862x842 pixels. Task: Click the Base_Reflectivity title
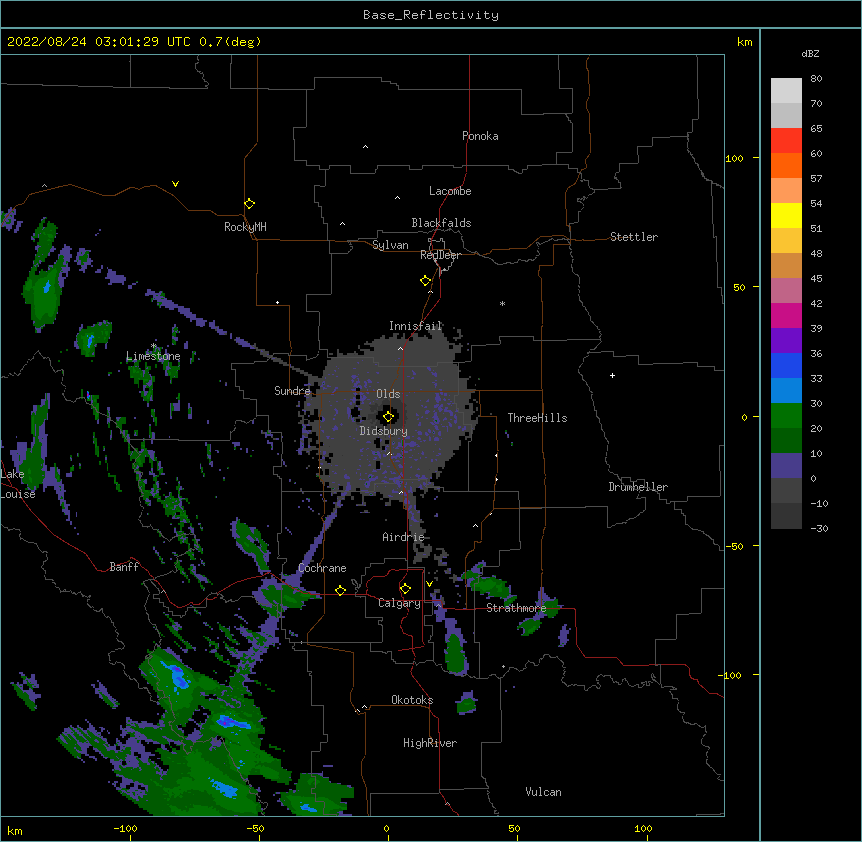click(x=431, y=15)
